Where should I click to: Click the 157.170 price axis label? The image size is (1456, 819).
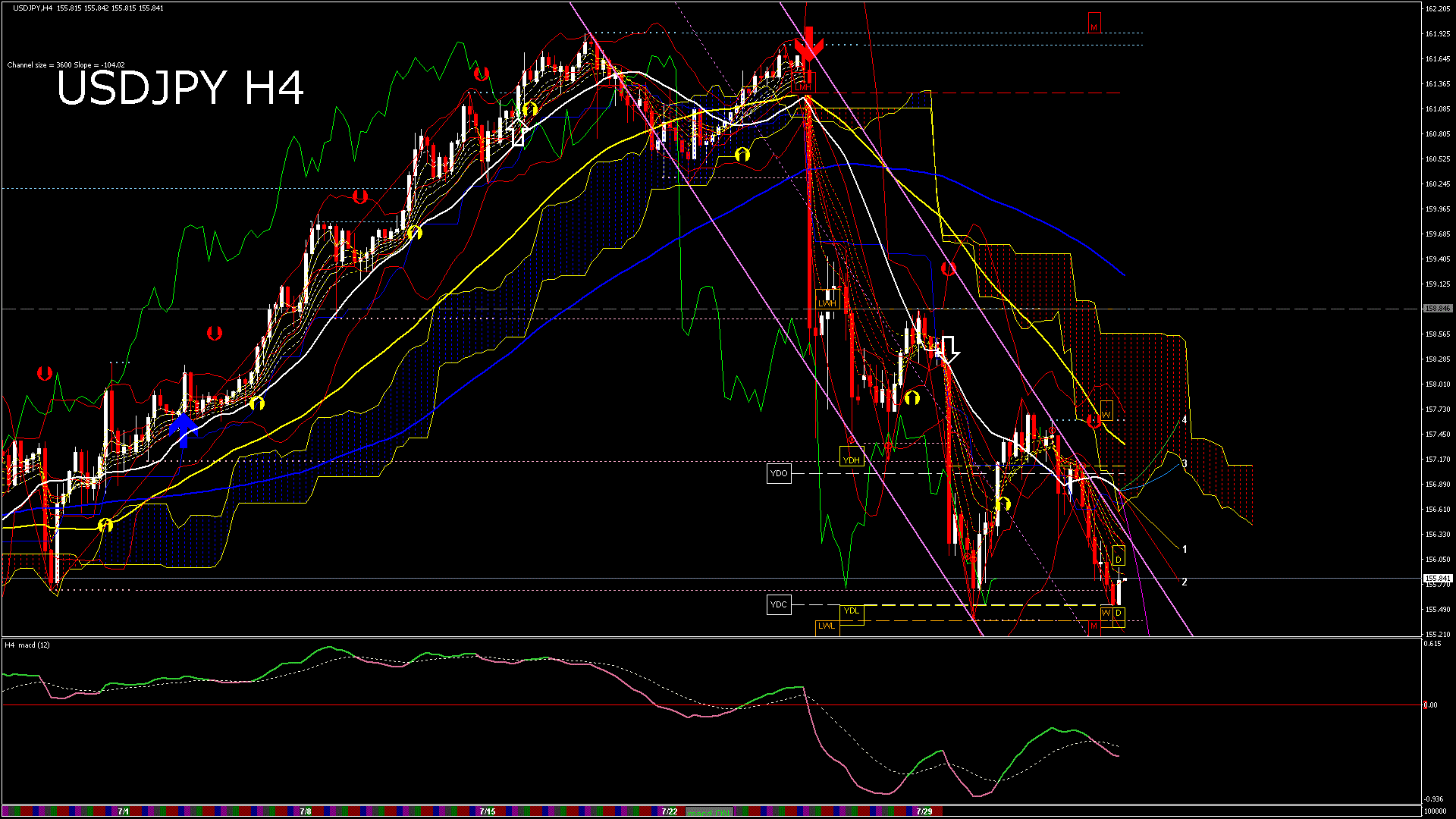1438,460
